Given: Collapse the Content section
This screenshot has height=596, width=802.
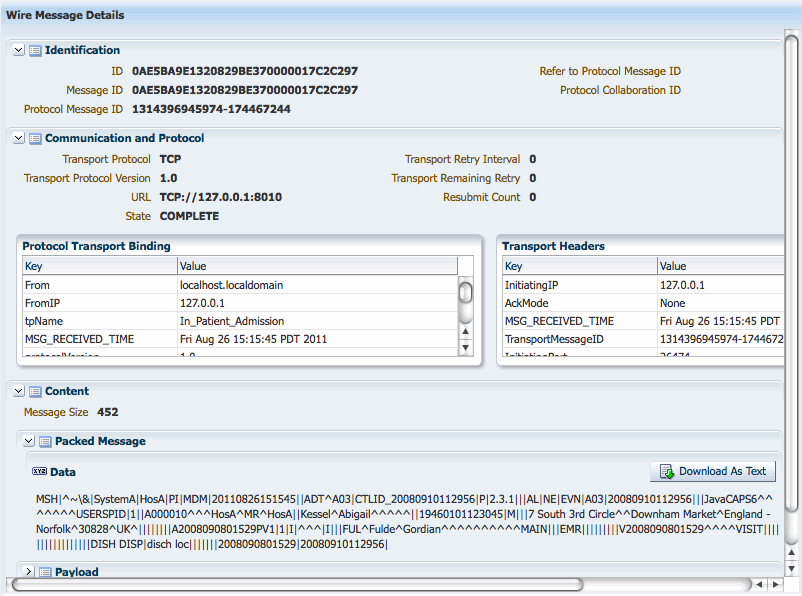Looking at the screenshot, I should [19, 391].
